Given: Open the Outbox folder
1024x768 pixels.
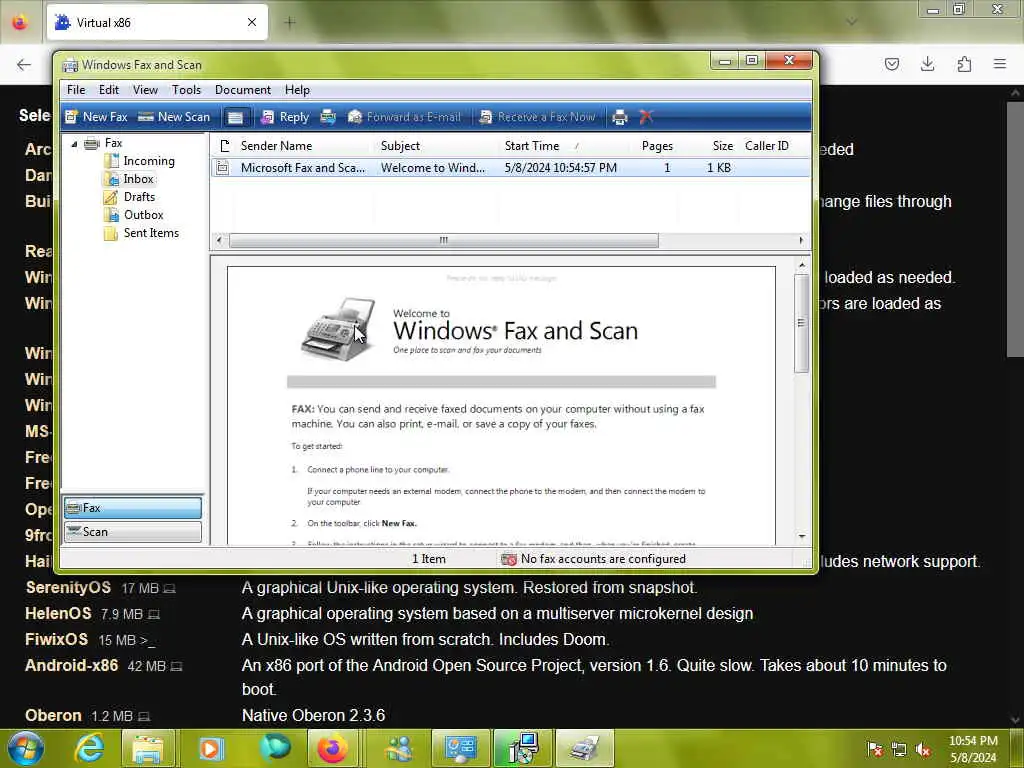Looking at the screenshot, I should 143,215.
